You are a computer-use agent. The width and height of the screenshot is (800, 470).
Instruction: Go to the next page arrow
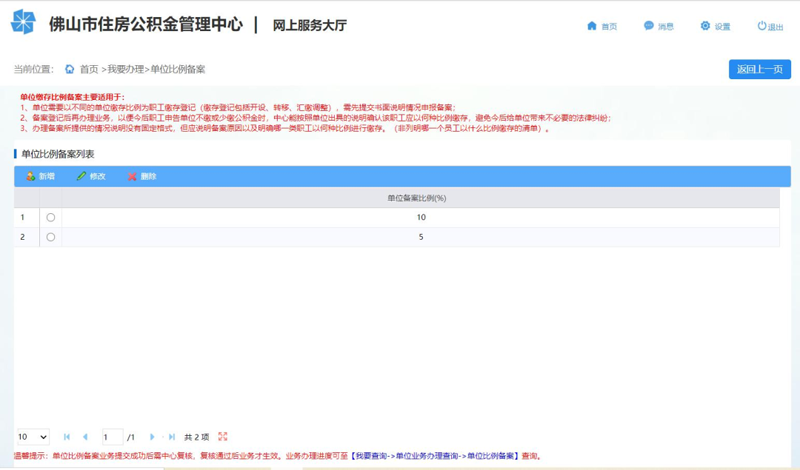(x=152, y=437)
